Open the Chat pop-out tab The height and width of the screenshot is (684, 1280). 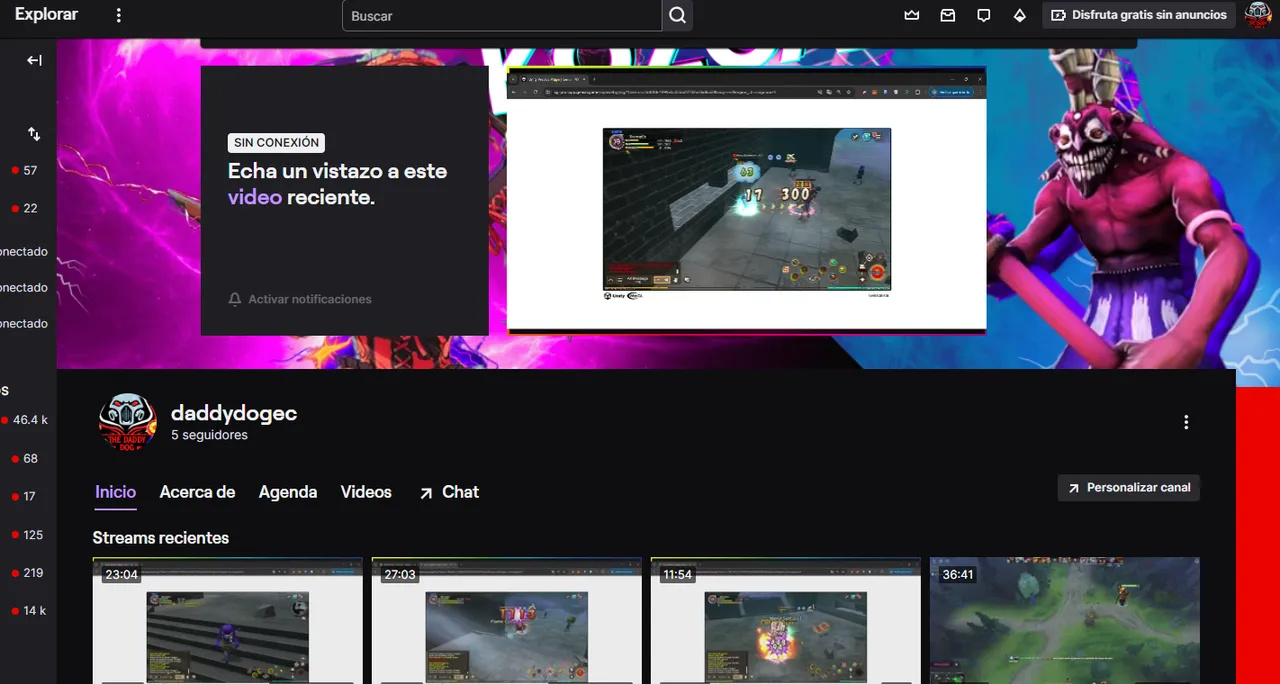point(449,492)
